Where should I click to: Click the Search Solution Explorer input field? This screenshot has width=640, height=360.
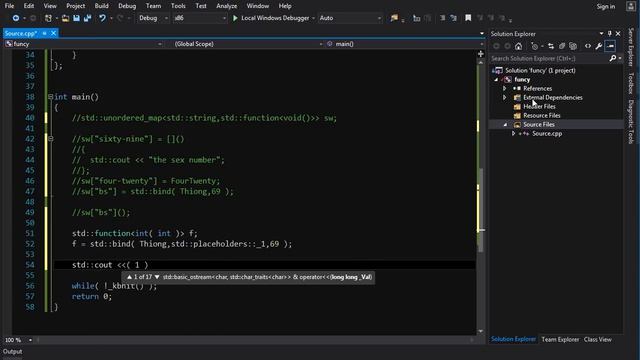click(549, 58)
